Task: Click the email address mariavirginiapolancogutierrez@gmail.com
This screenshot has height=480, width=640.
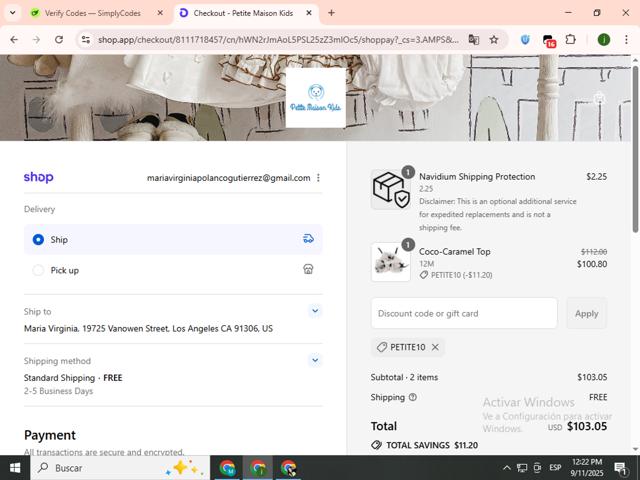Action: (x=229, y=178)
